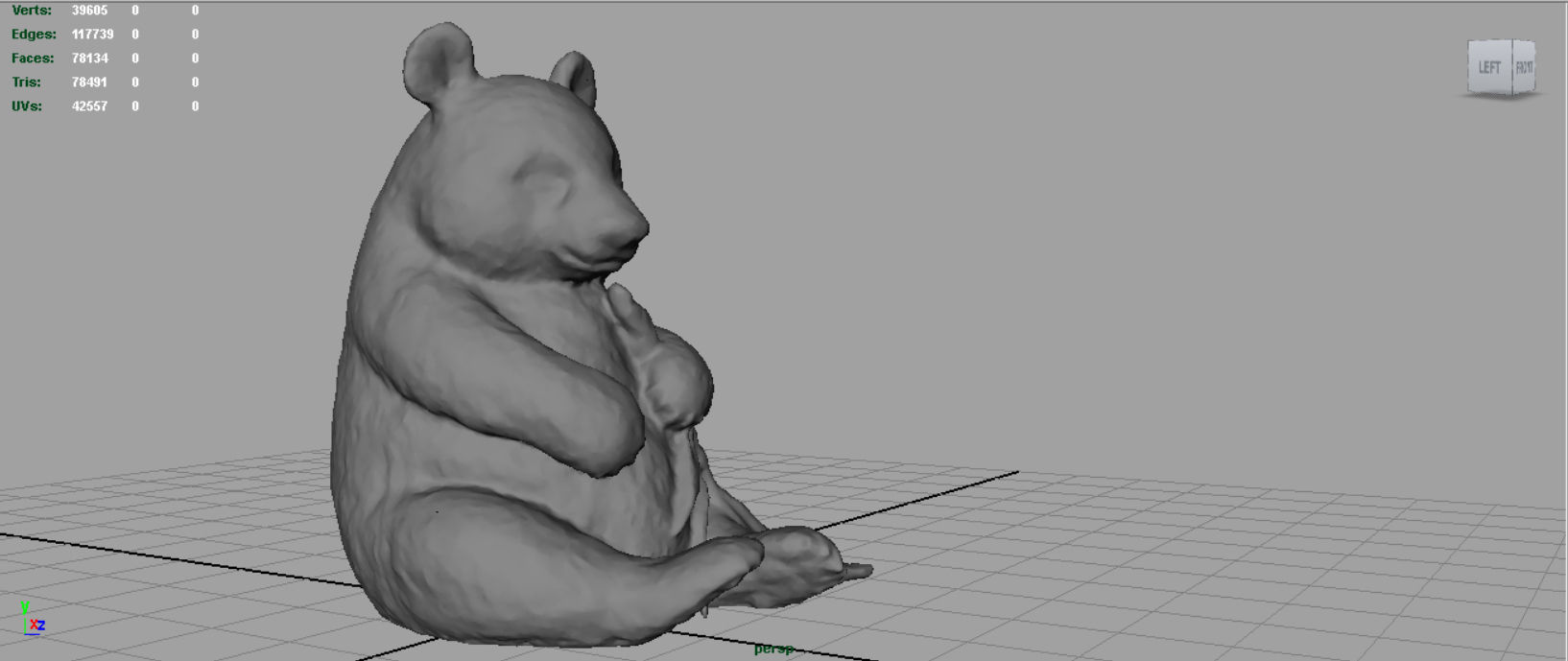
Task: Click the 'Verts:' label in the poly count display
Action: pos(32,11)
